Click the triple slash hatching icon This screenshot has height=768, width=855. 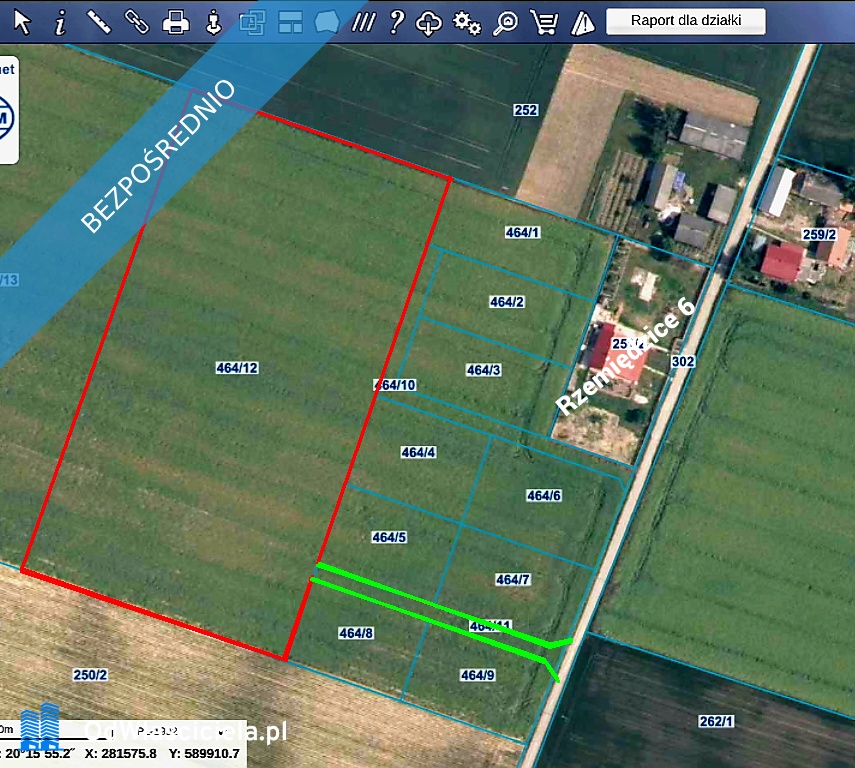[364, 21]
